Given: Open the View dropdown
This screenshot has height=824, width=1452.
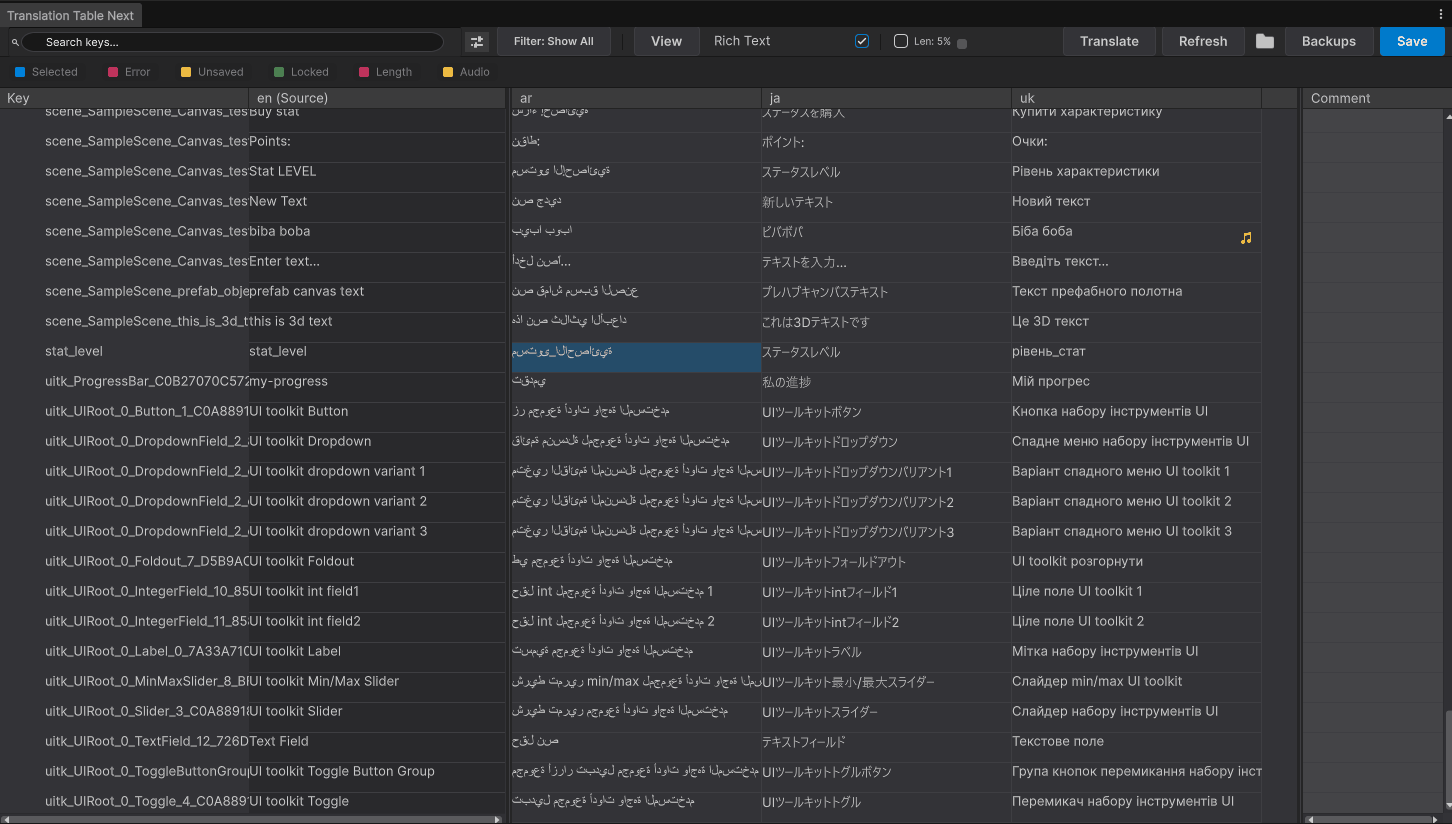Looking at the screenshot, I should pyautogui.click(x=666, y=41).
